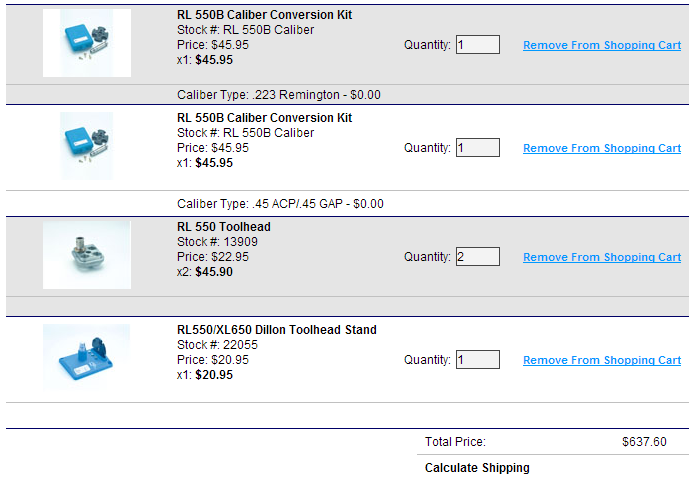Screen dimensions: 694x479
Task: Select the RL550/XL650 Dillon Toolhead Stand title
Action: click(277, 330)
